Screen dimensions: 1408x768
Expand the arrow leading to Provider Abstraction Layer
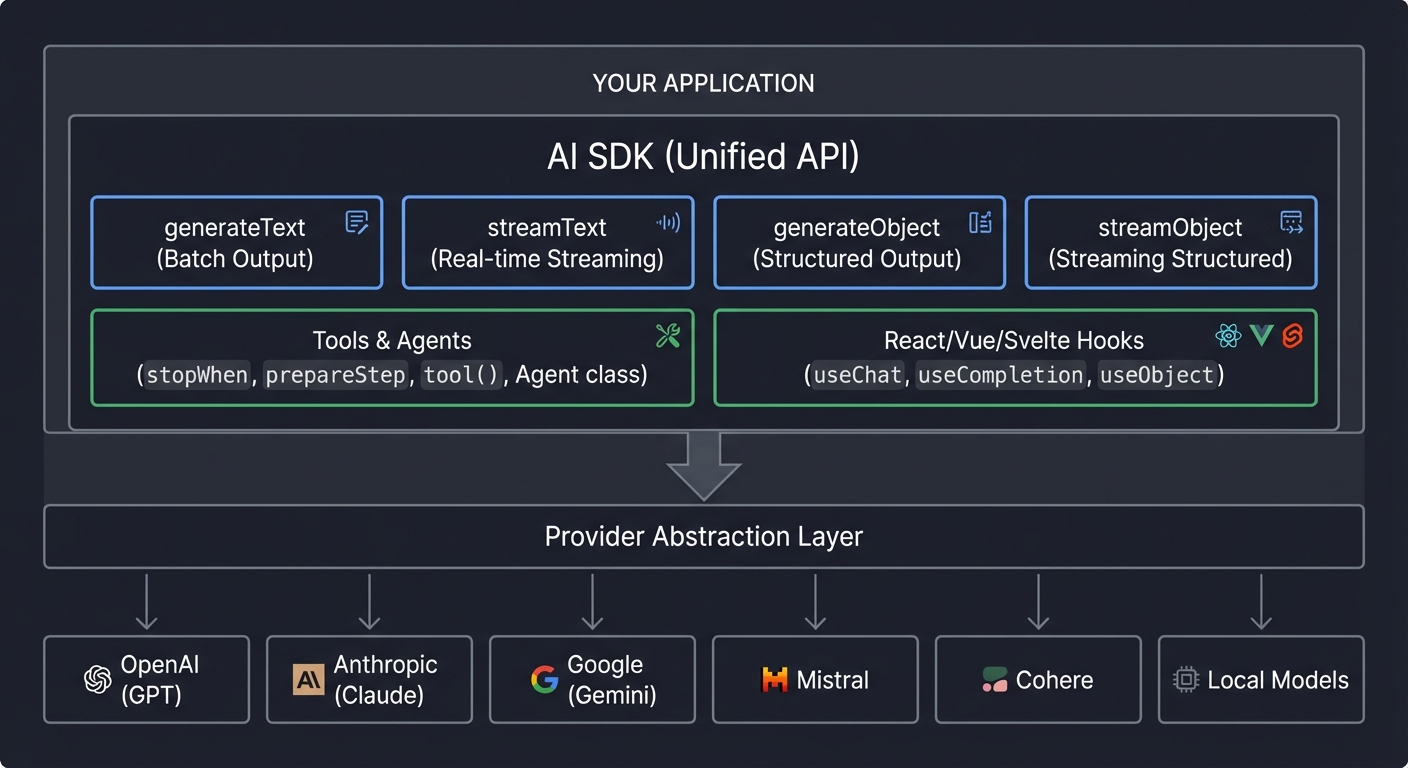pyautogui.click(x=703, y=466)
